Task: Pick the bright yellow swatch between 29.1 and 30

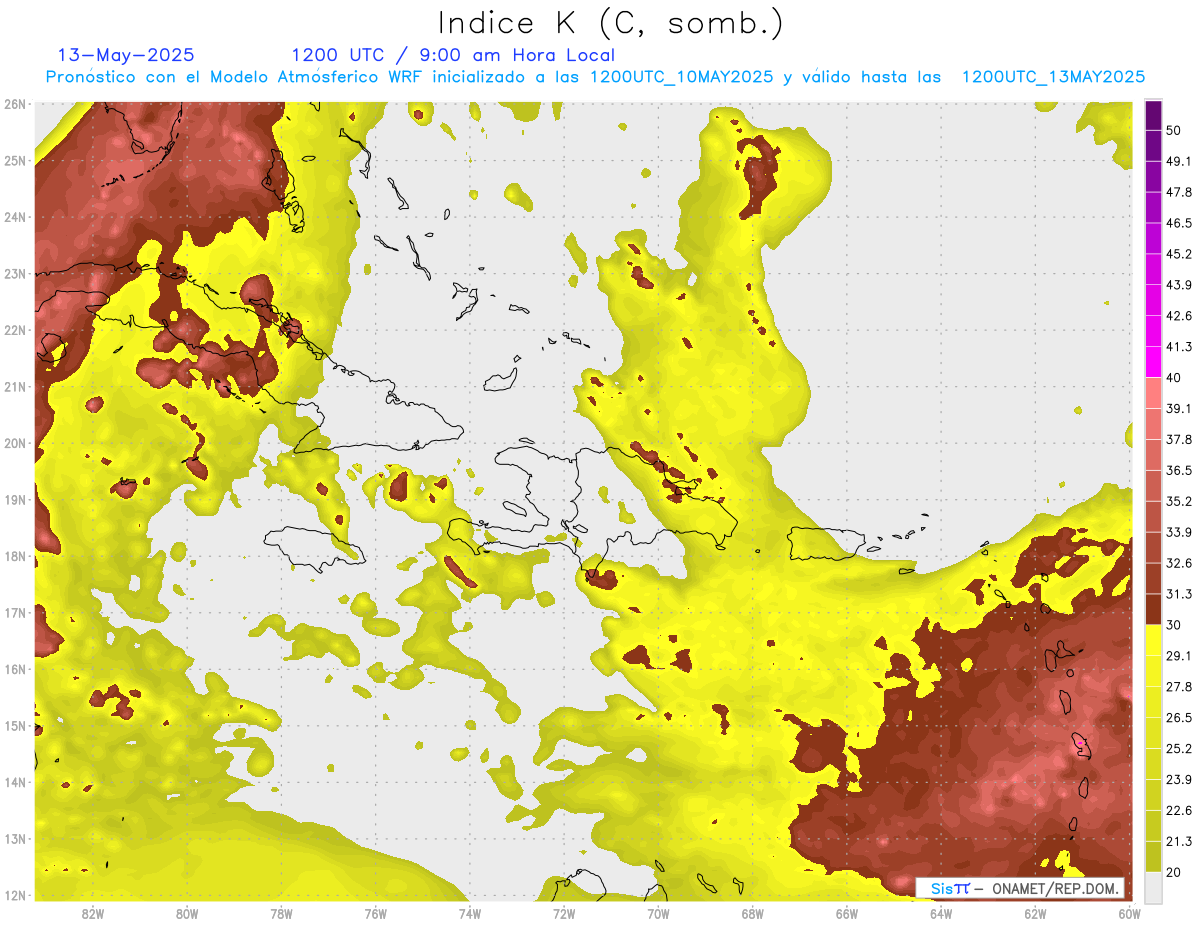Action: [x=1153, y=641]
